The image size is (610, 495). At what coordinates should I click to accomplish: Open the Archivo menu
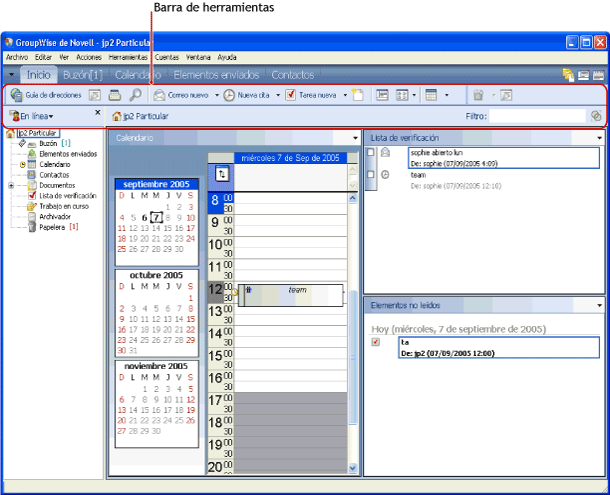tap(17, 57)
